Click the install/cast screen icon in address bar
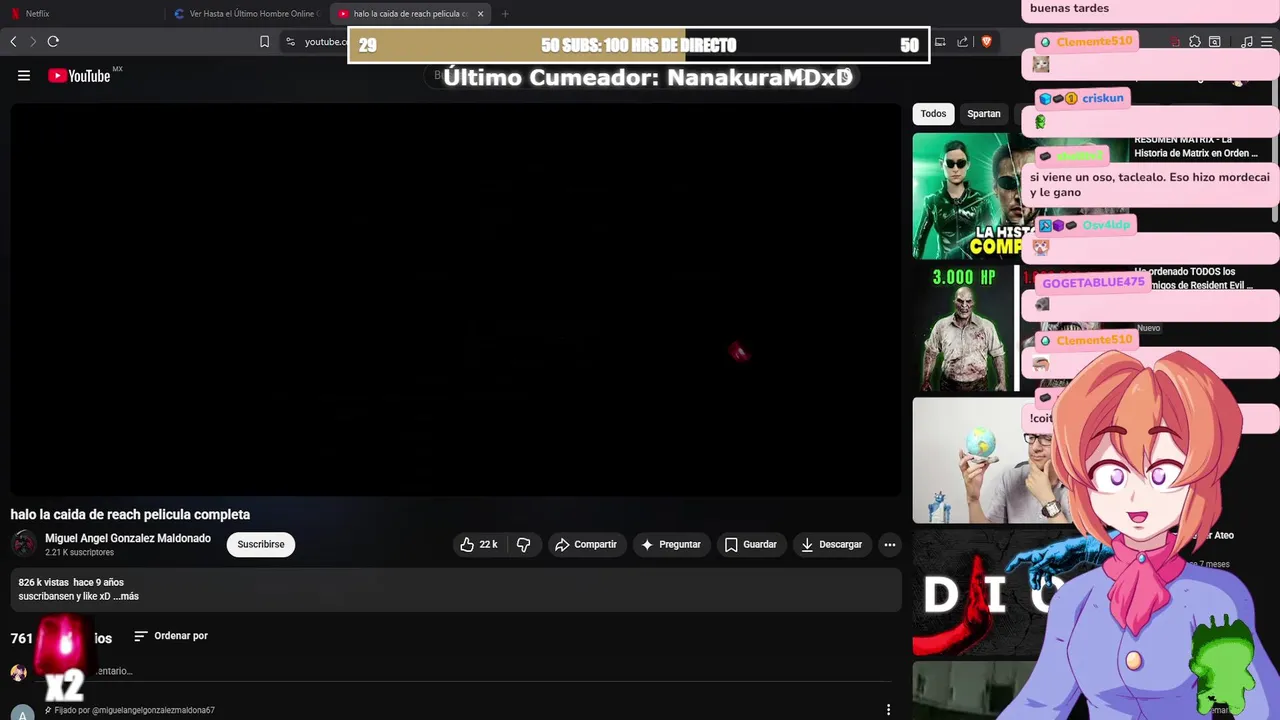 [x=940, y=41]
